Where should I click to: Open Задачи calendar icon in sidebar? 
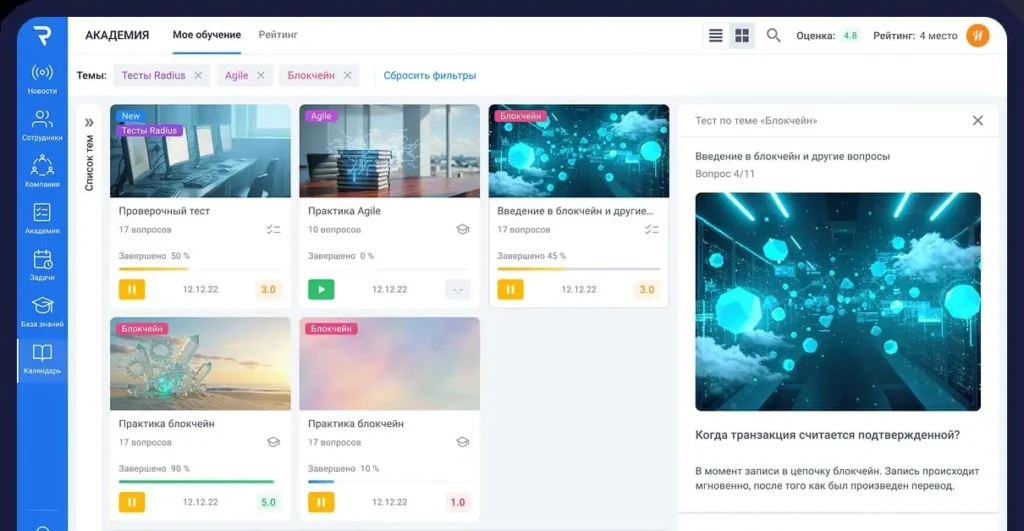point(42,264)
